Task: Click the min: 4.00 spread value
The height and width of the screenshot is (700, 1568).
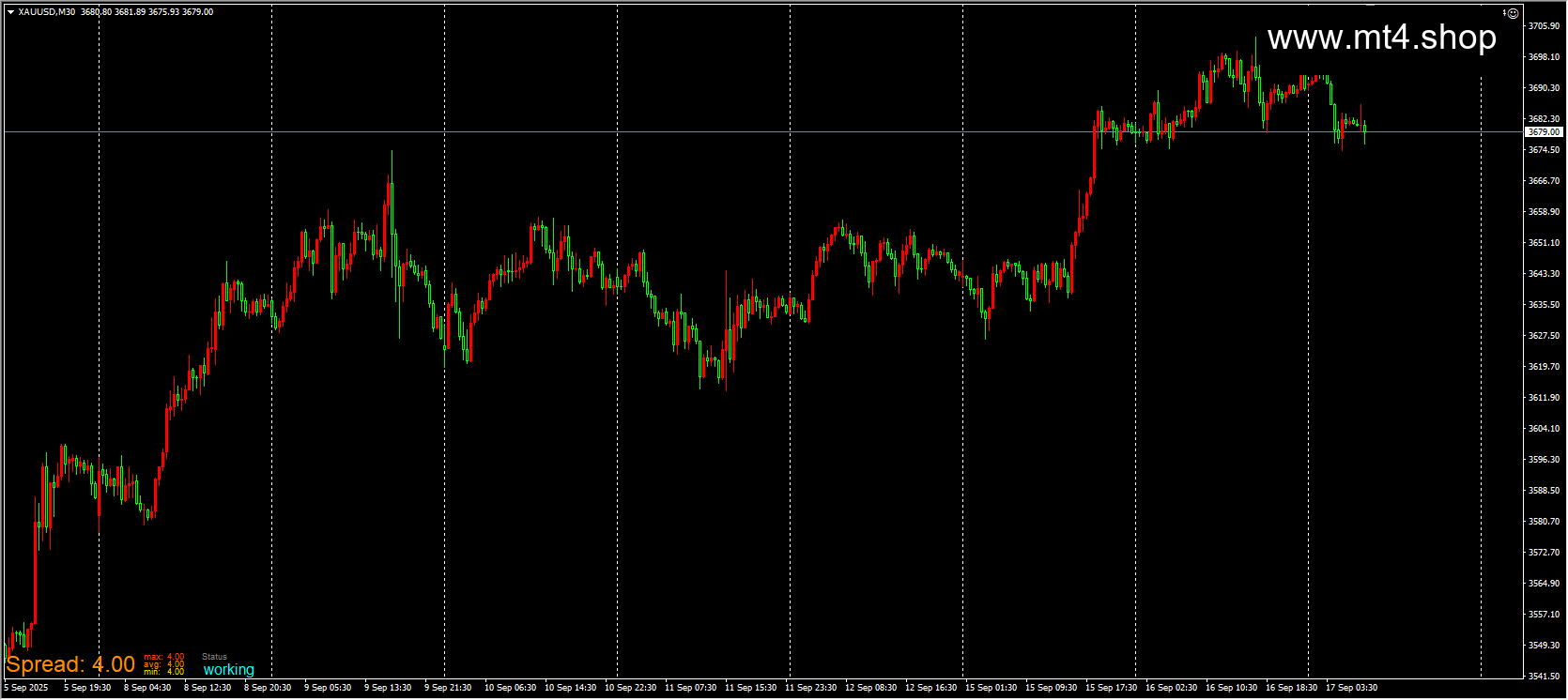Action: (164, 672)
